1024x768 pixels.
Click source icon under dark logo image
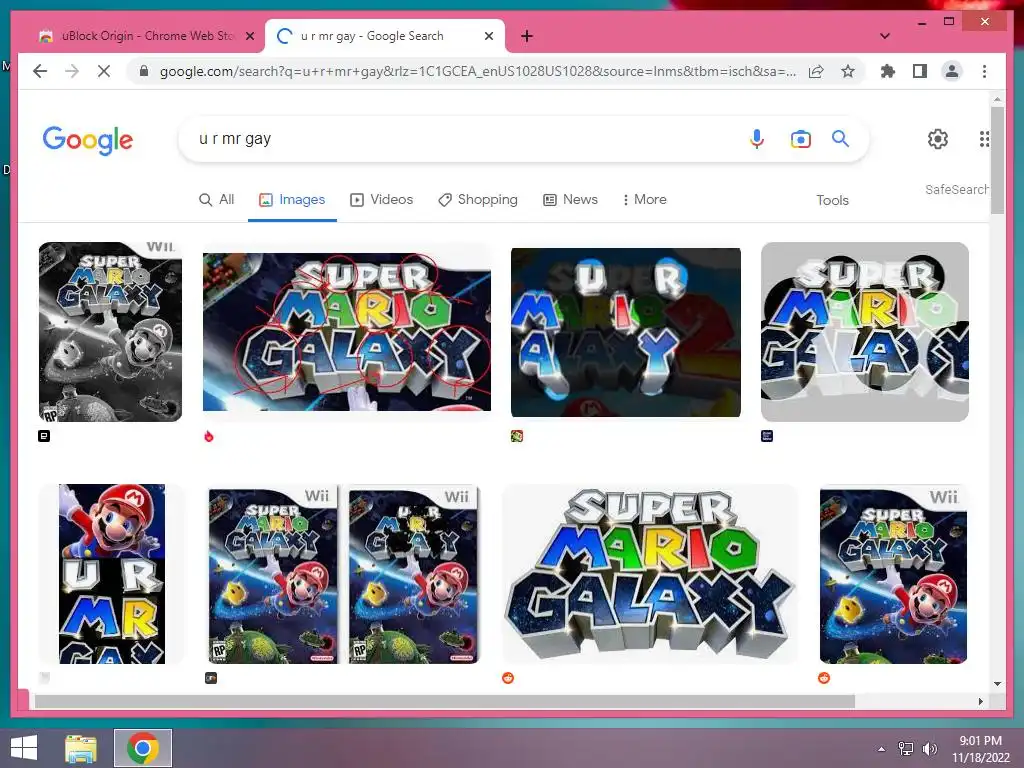coord(517,436)
